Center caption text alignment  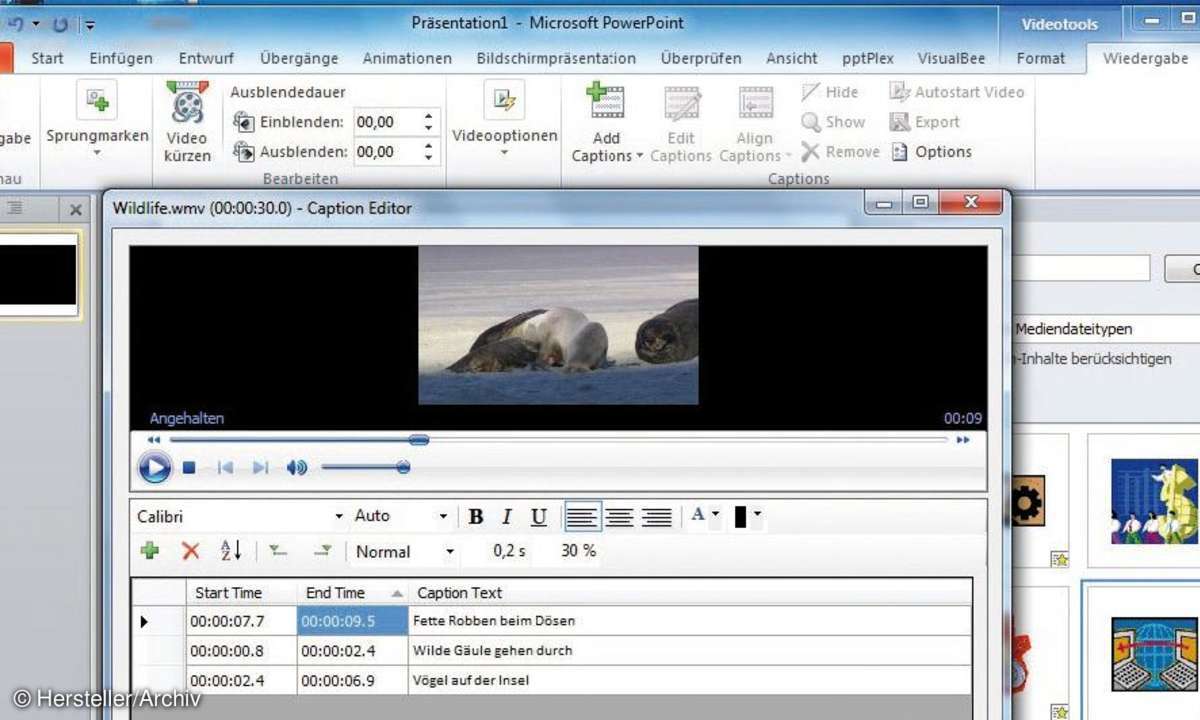[619, 517]
